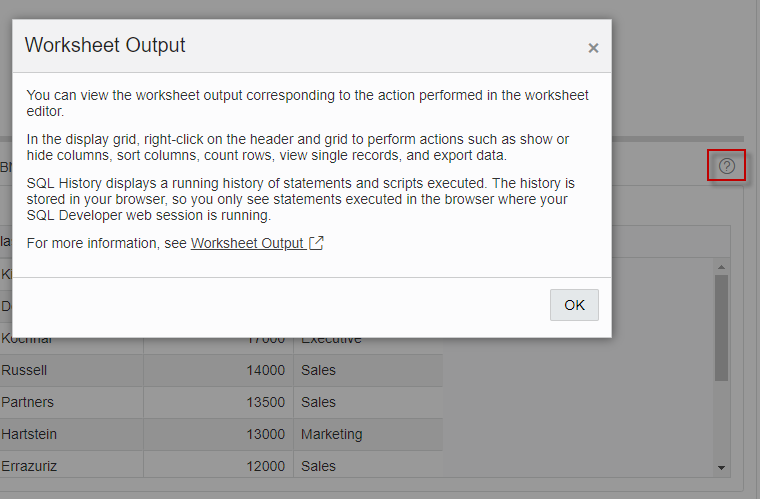Image resolution: width=760 pixels, height=499 pixels.
Task: Click the OK button
Action: click(574, 305)
